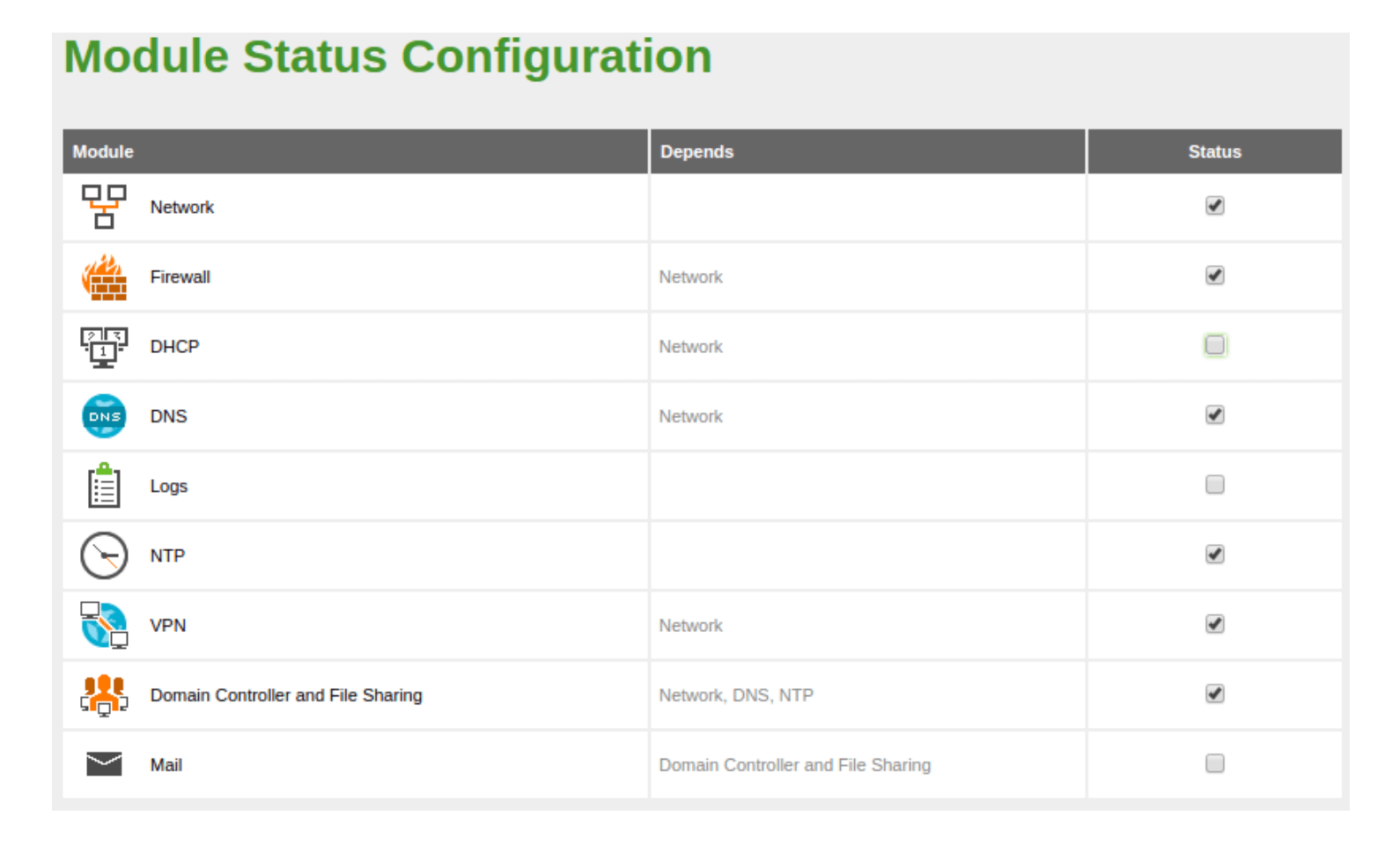Click the Module column header
Screen dimensions: 1400x845
click(x=103, y=151)
